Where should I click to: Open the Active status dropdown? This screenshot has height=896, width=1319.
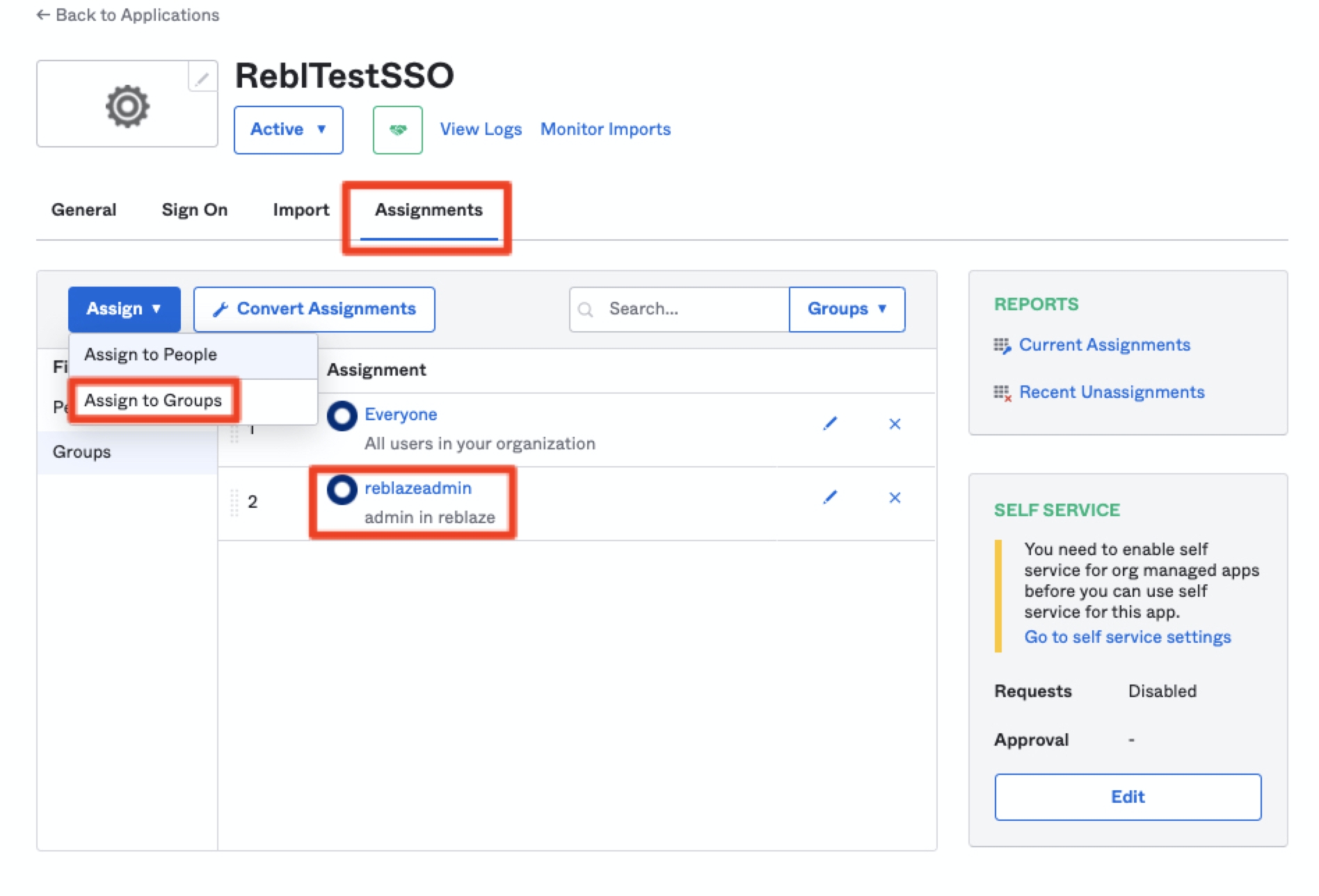[288, 130]
